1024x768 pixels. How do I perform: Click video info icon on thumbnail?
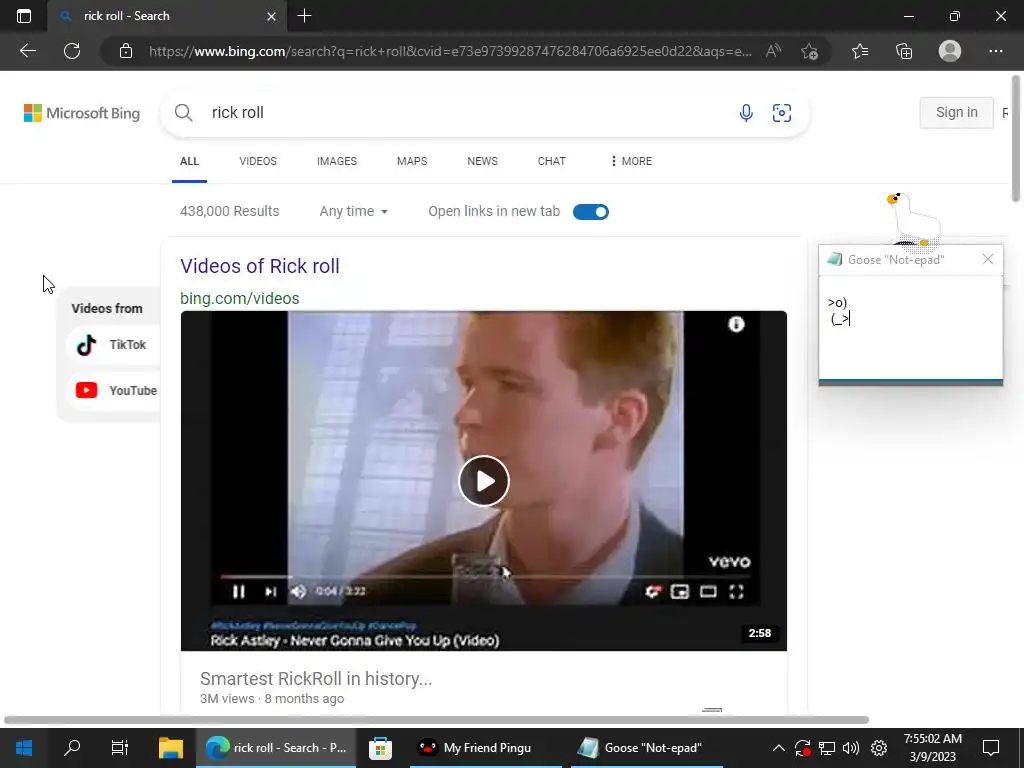(x=736, y=325)
